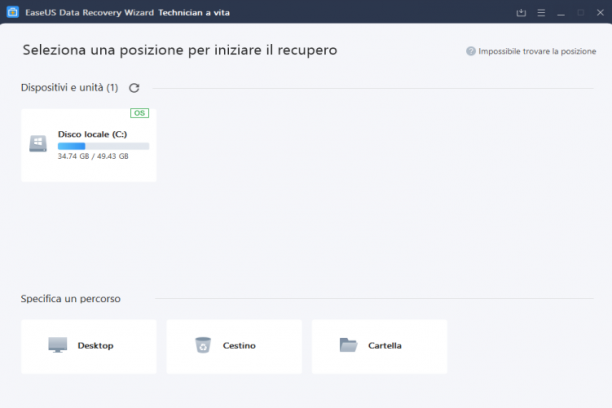Click the Windows drive icon for C:
This screenshot has width=612, height=408.
38,144
